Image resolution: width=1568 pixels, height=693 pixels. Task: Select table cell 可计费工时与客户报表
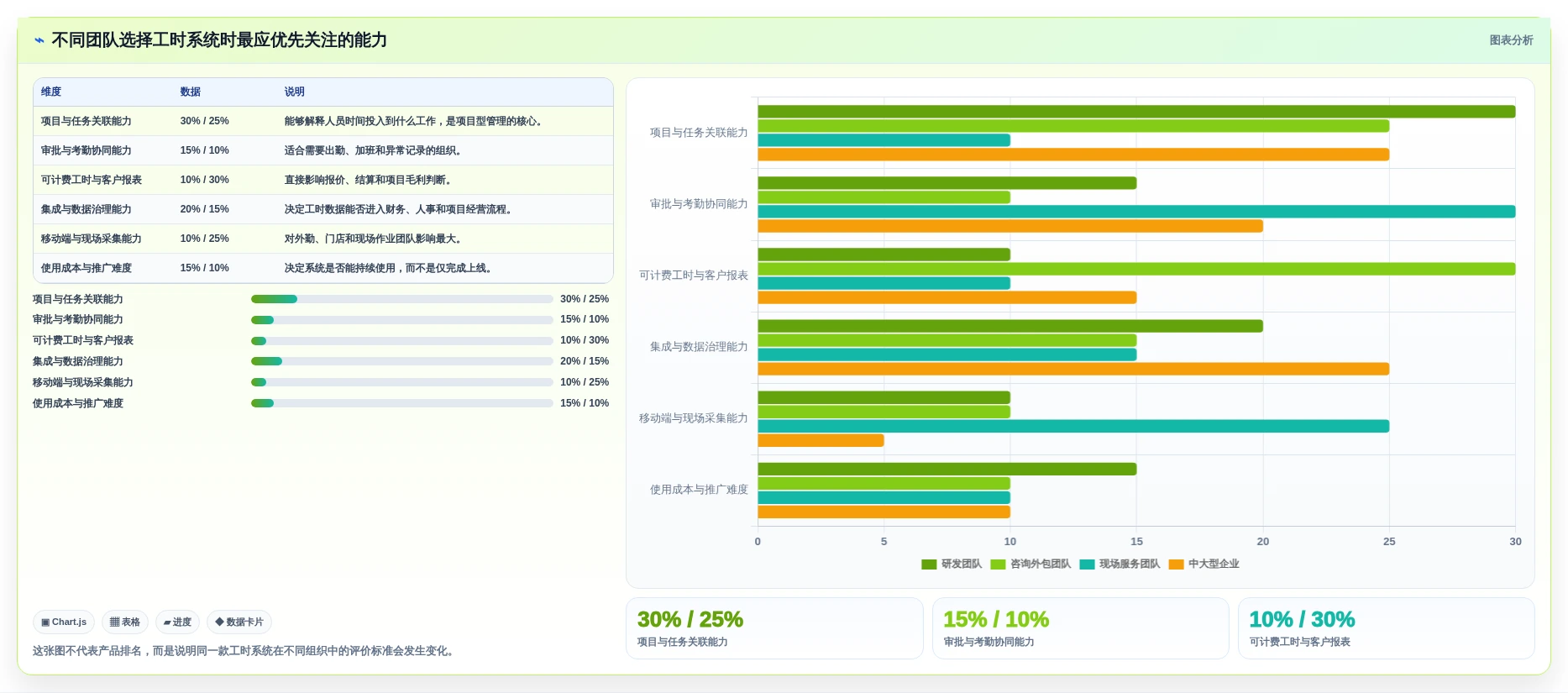point(92,180)
